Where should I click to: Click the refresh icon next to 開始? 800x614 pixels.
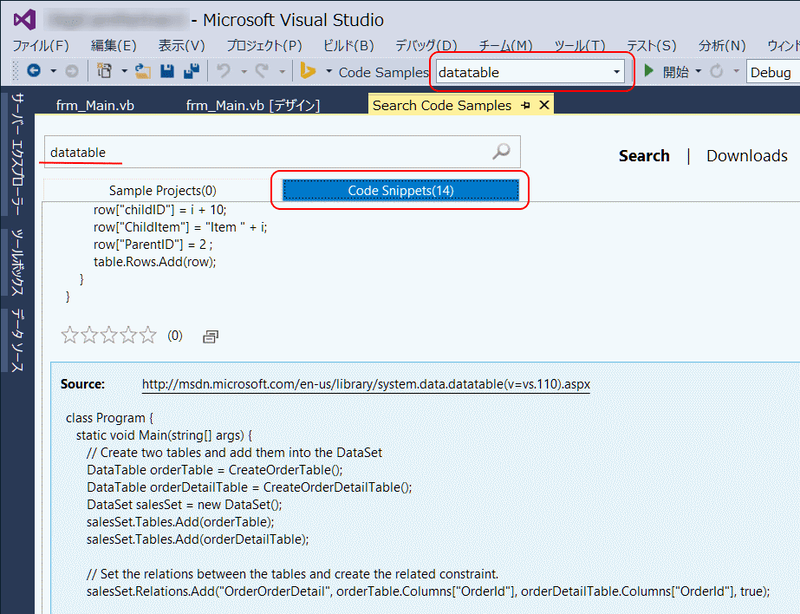coord(717,71)
